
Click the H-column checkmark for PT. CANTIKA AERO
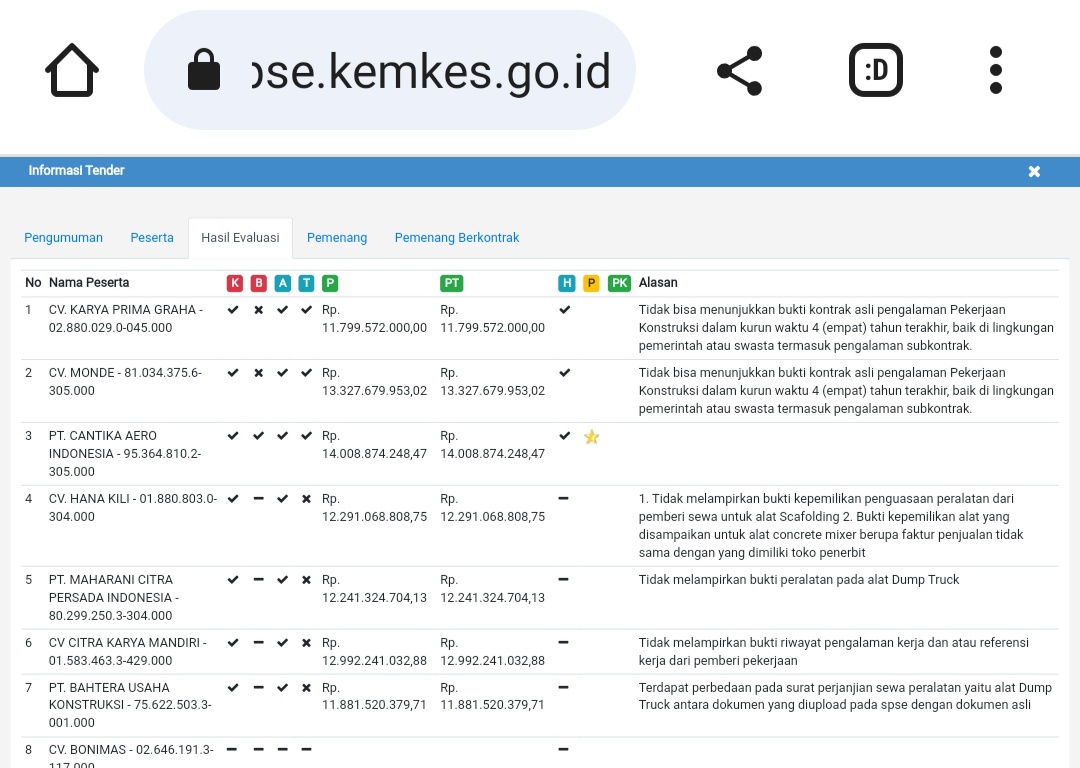click(565, 435)
